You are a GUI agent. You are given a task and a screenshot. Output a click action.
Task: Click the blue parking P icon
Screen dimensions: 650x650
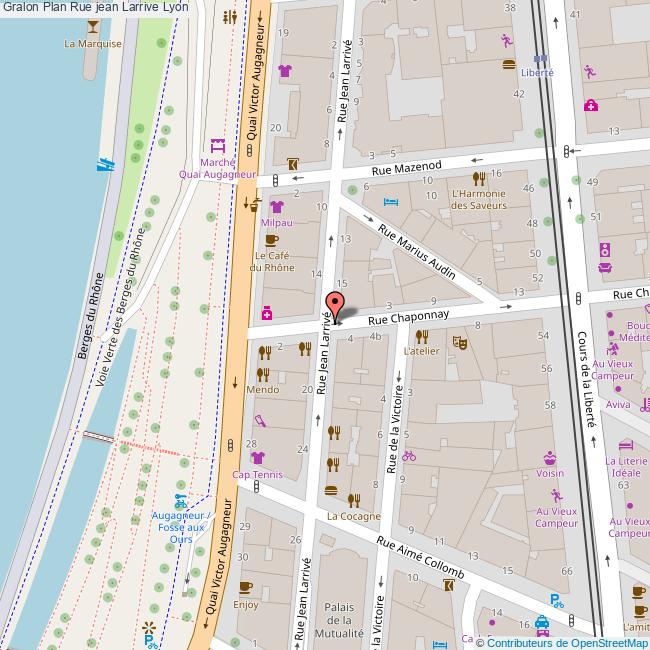[x=555, y=600]
